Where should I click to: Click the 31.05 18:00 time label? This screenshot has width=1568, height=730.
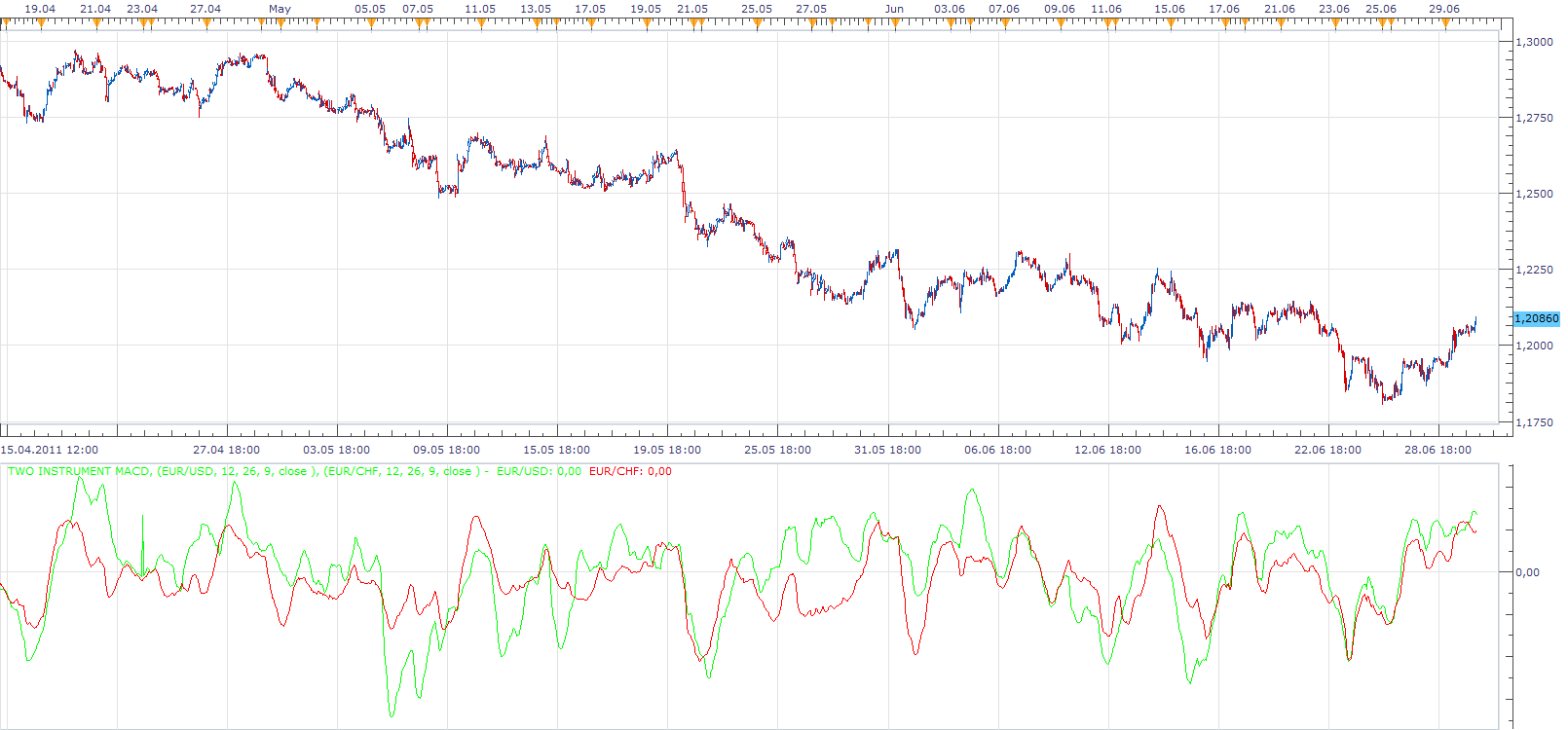[x=887, y=450]
